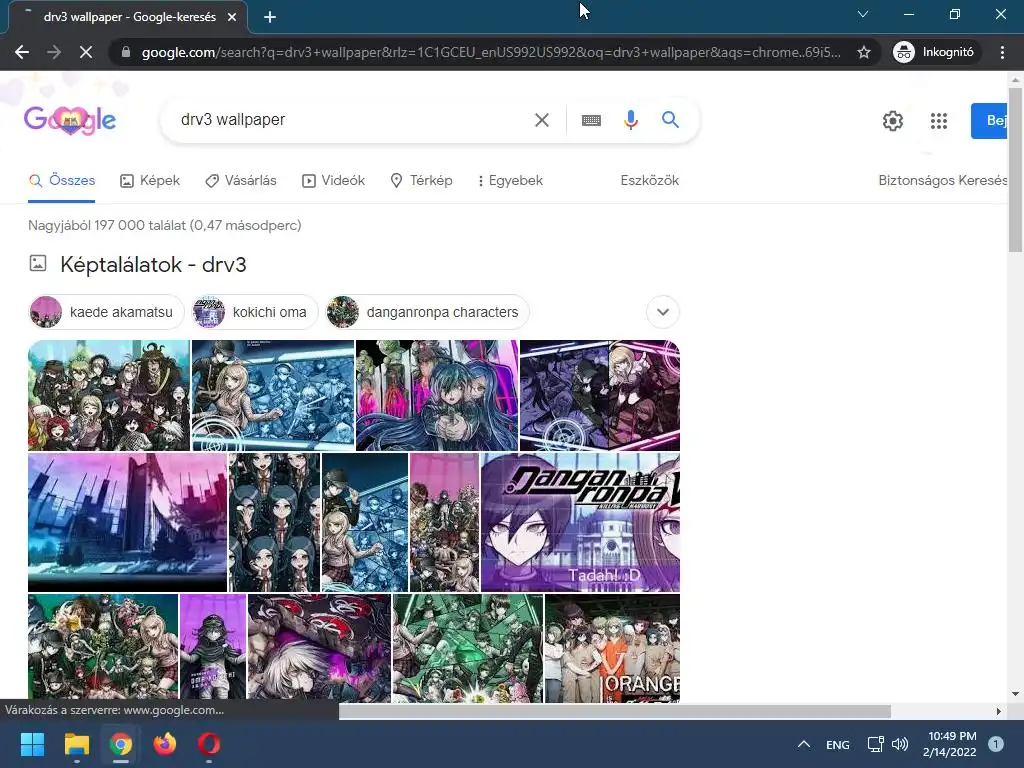
Task: Open the Danganronpa Tadah! :D logo thumbnail
Action: click(x=581, y=522)
